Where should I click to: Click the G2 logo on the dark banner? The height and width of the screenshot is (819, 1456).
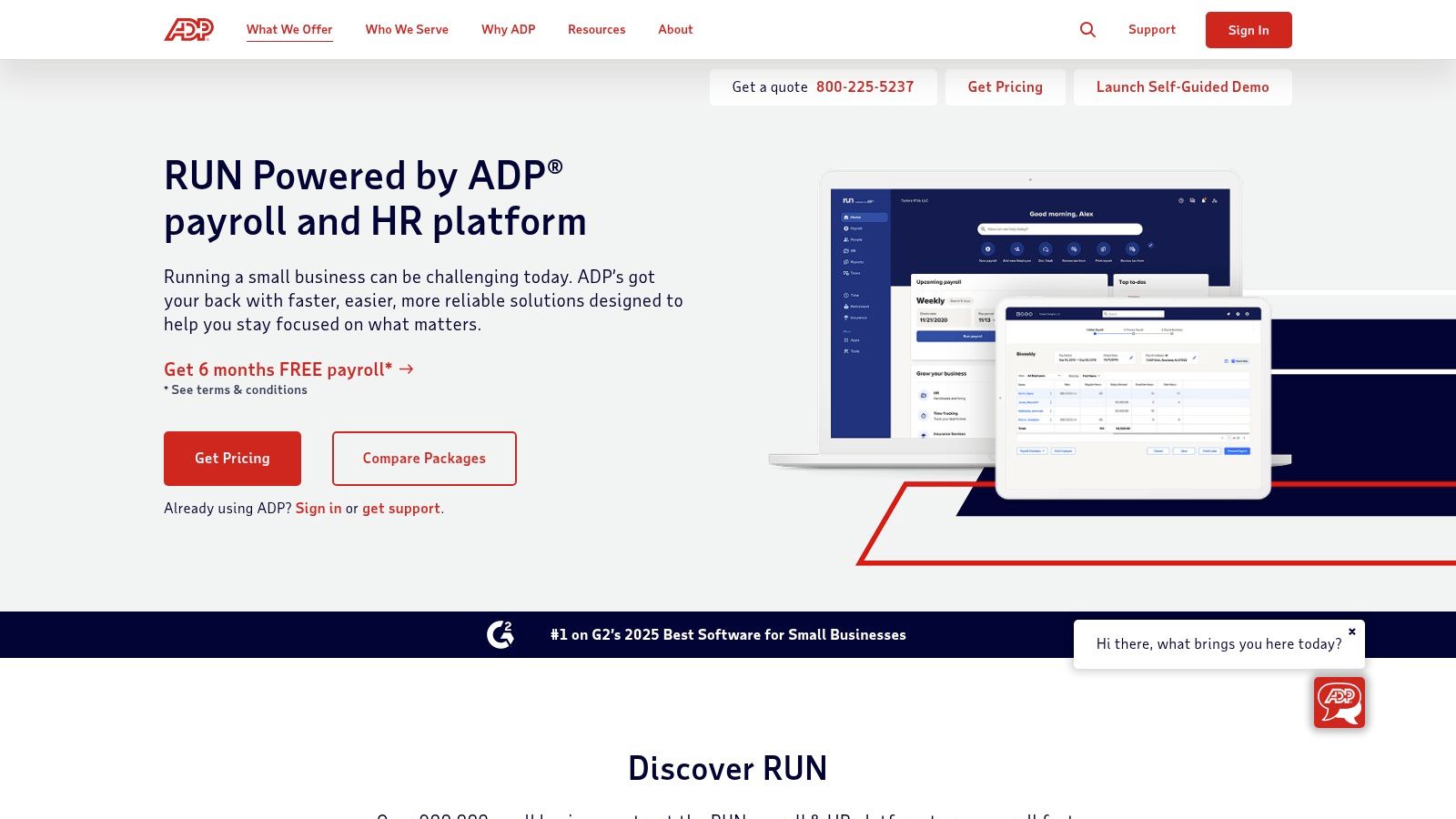500,635
